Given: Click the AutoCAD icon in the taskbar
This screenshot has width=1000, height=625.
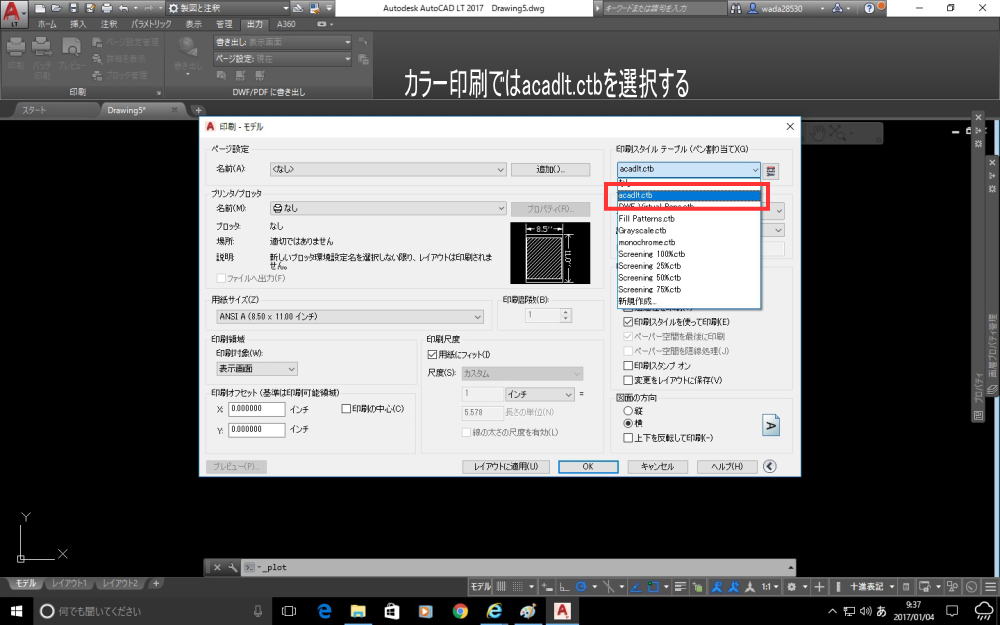Looking at the screenshot, I should (562, 611).
